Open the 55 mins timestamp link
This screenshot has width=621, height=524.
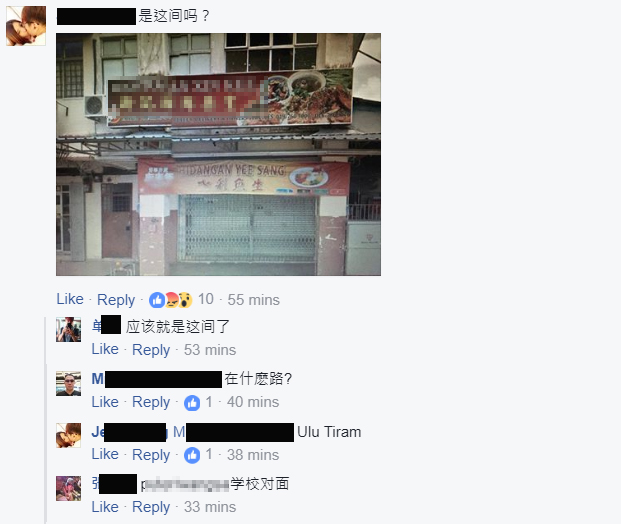coord(253,300)
